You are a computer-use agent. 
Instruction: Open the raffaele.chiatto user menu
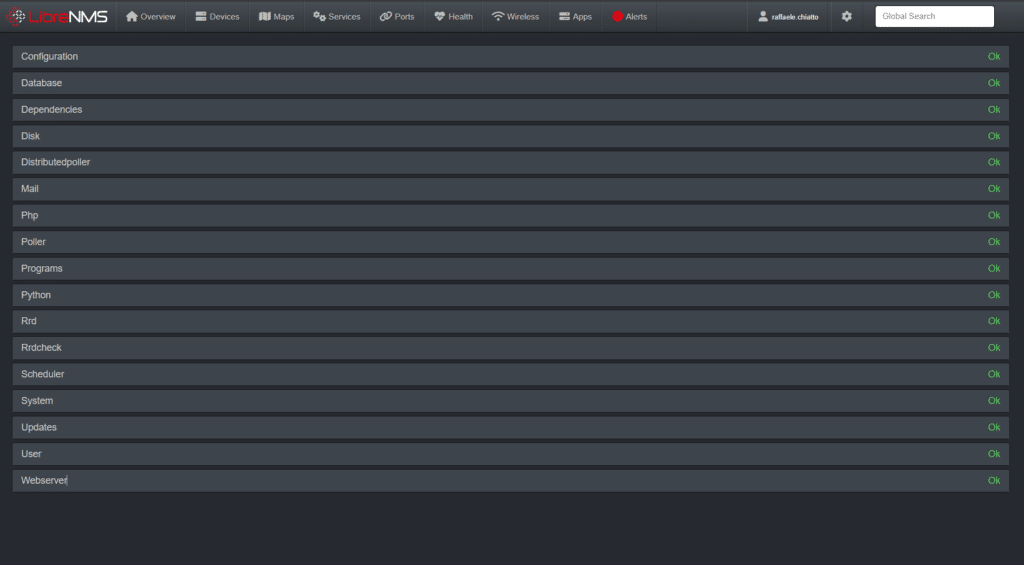tap(789, 17)
